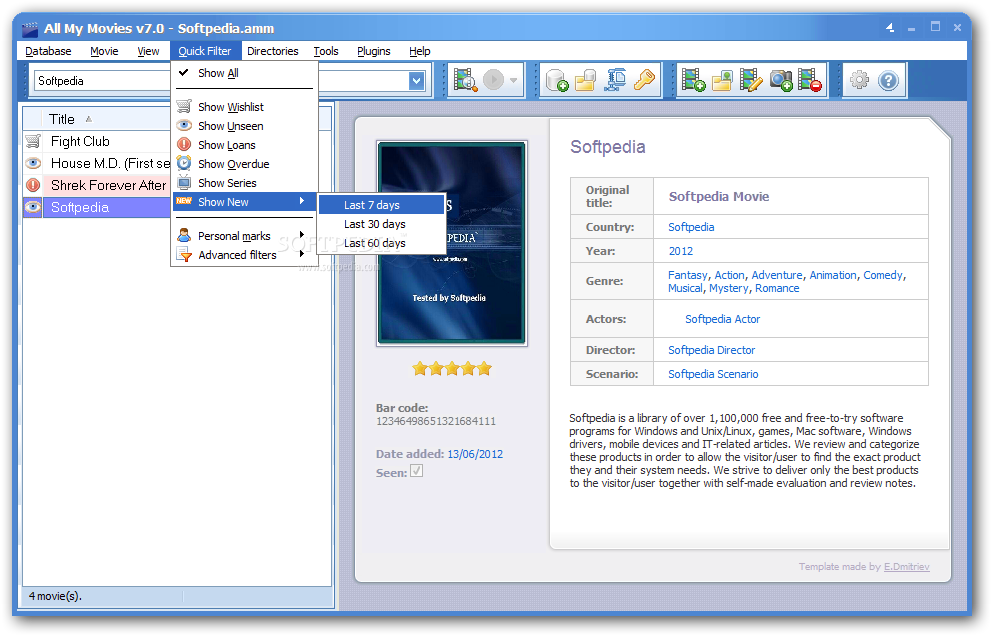Choose Show Wishlist filter
The image size is (992, 636).
pos(244,107)
